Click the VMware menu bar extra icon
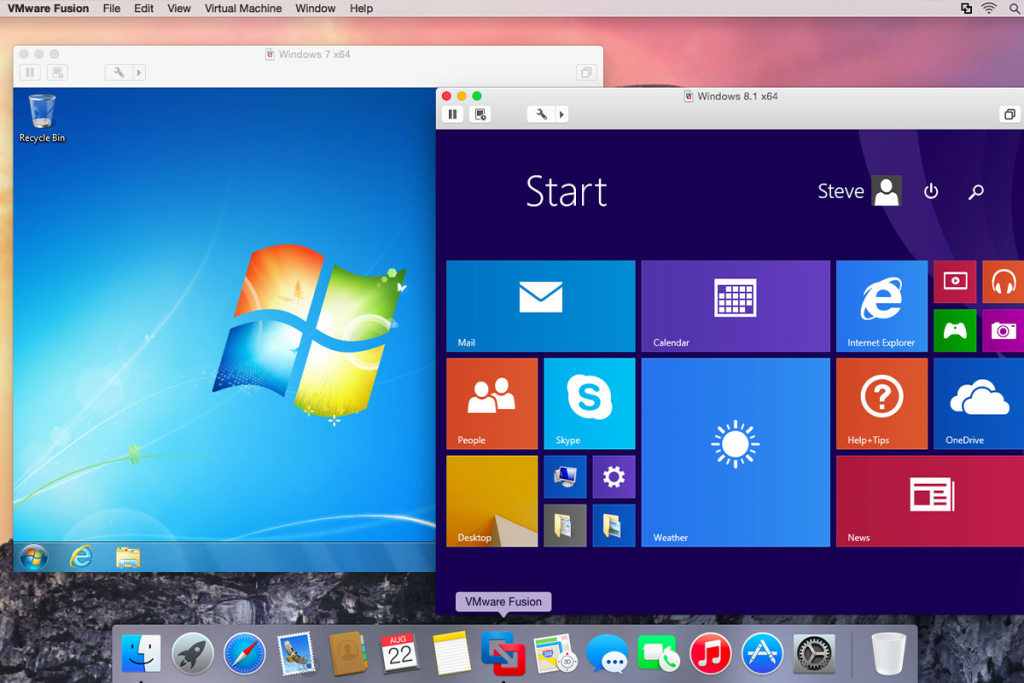The image size is (1024, 683). [967, 8]
